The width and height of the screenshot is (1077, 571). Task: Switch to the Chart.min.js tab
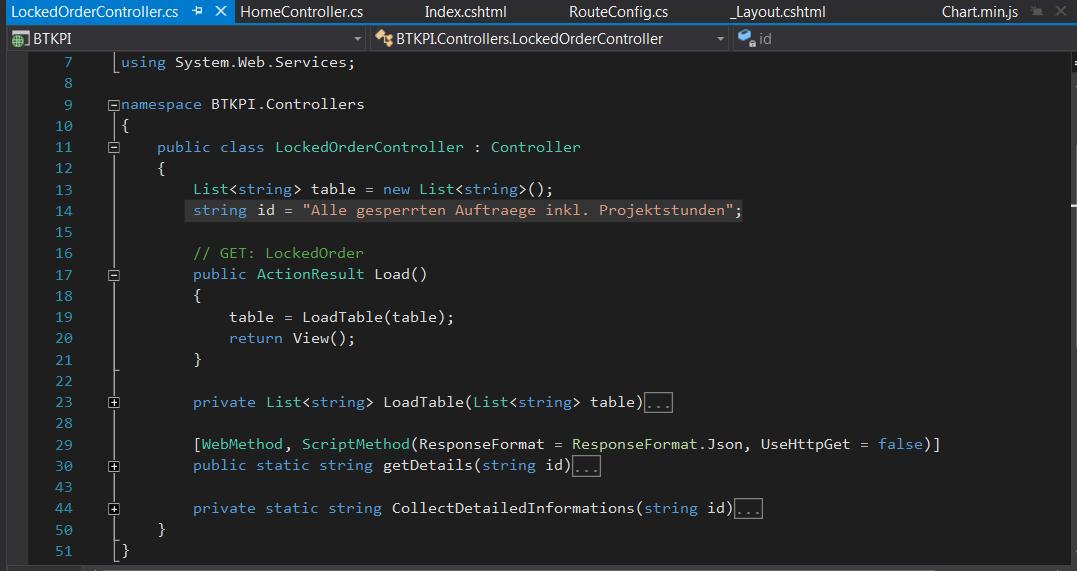[980, 12]
